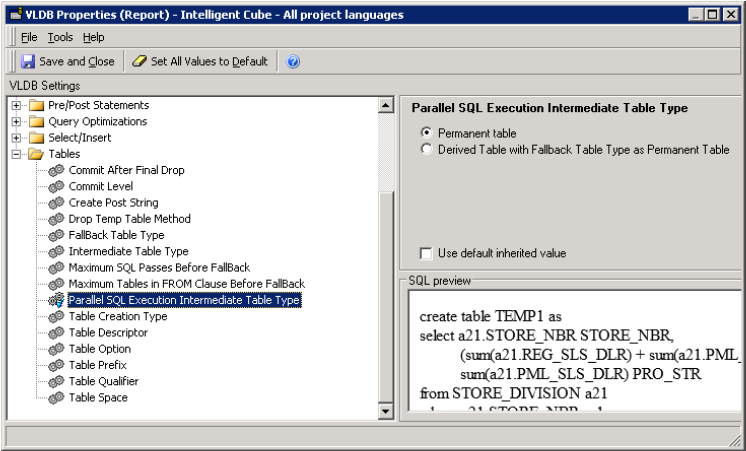Expand the Select/Insert folder node

[16, 138]
